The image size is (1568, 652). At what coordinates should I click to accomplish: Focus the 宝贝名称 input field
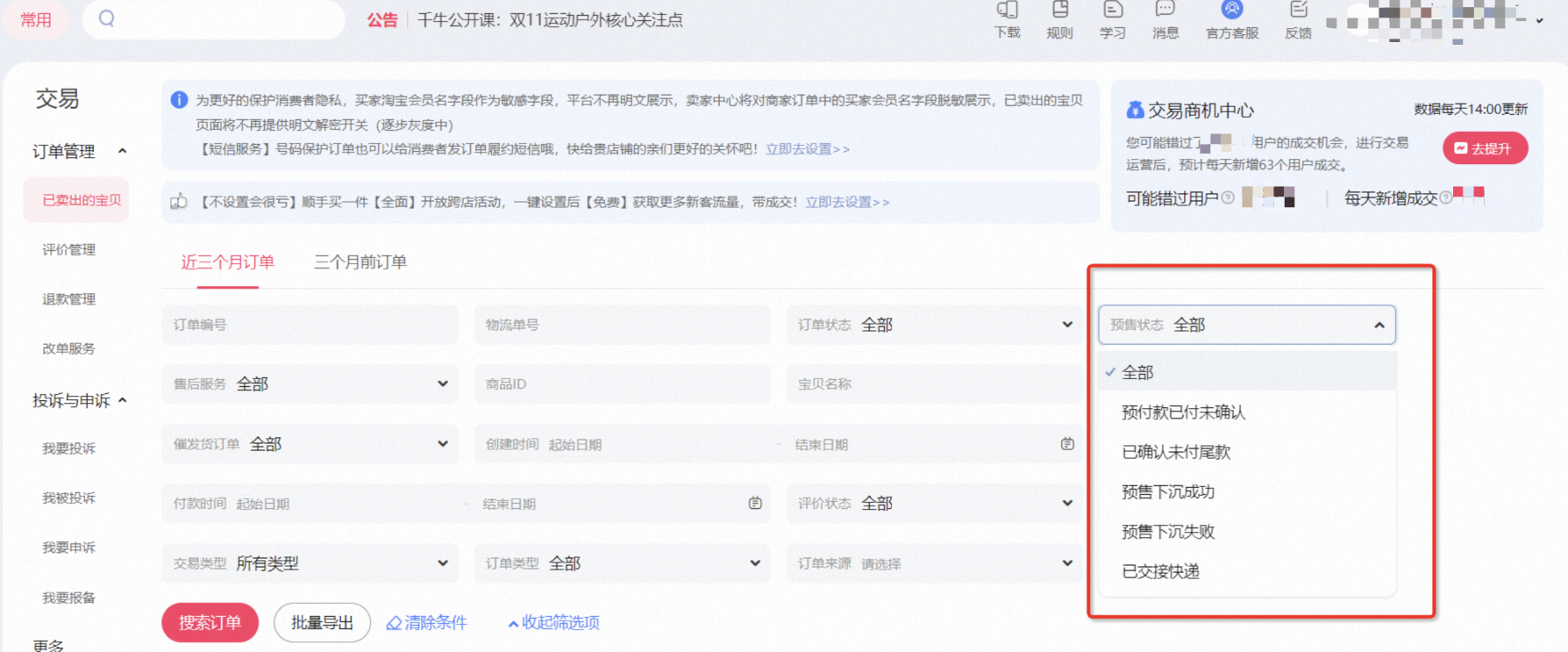click(934, 383)
